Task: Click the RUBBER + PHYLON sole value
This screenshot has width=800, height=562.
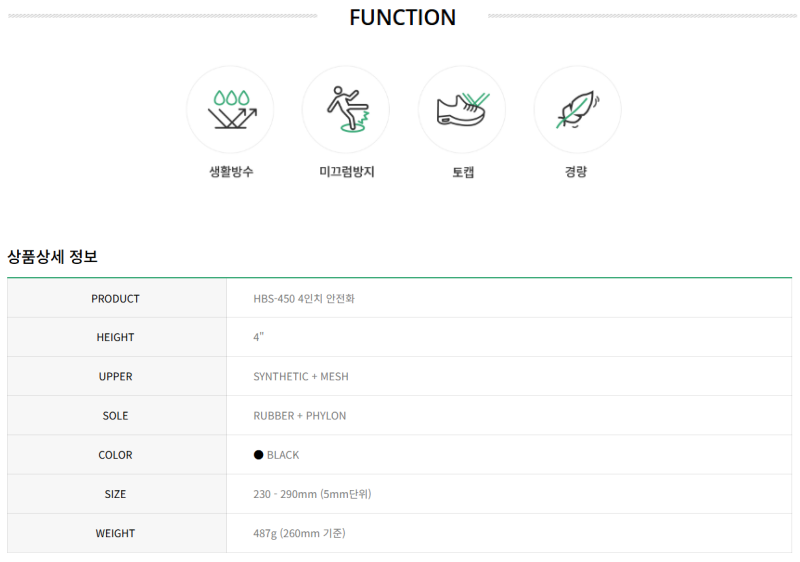Action: point(299,416)
